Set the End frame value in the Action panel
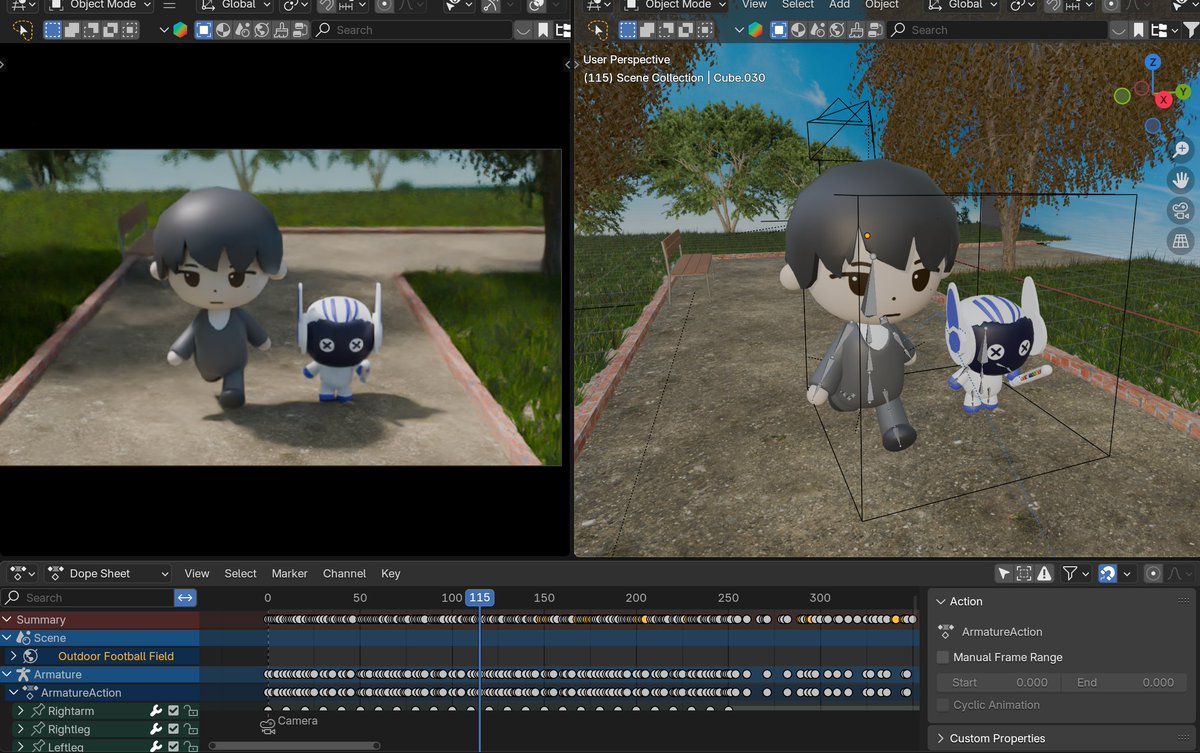Viewport: 1200px width, 753px height. point(1125,682)
